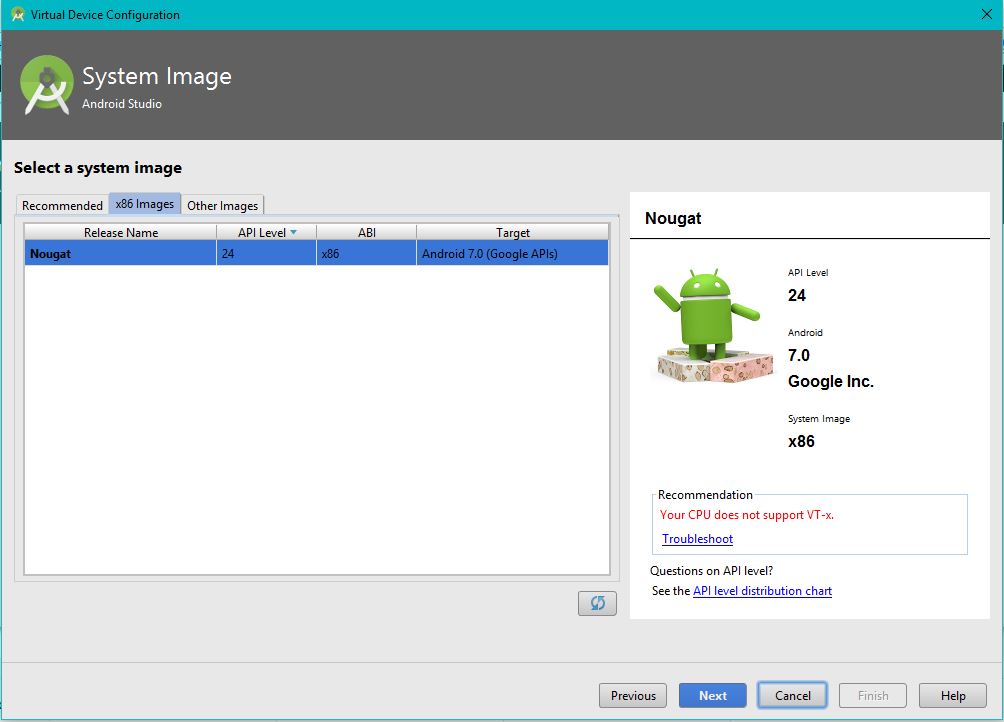The image size is (1004, 722).
Task: Click the Android Studio title bar icon
Action: point(17,14)
